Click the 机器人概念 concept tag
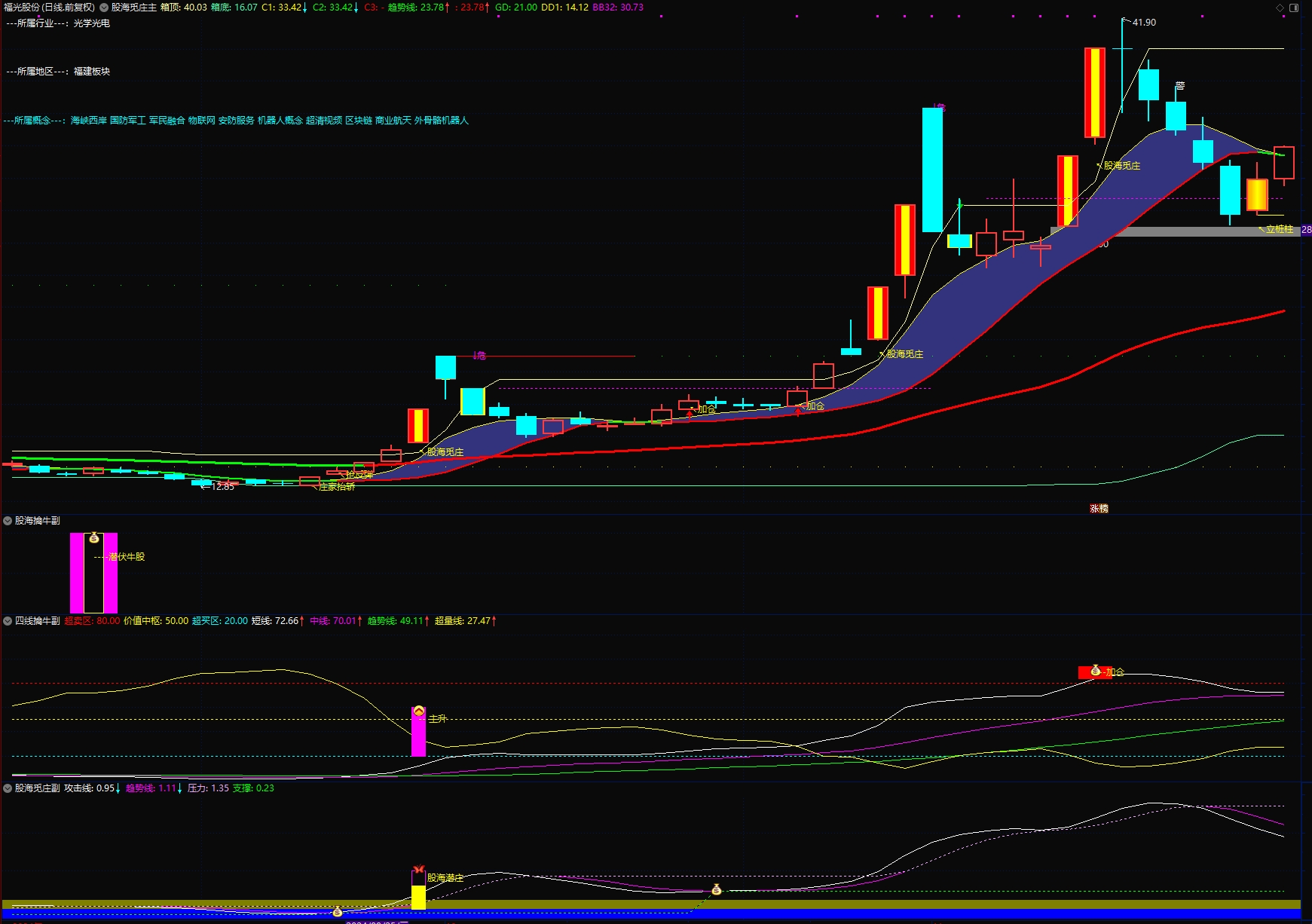The width and height of the screenshot is (1312, 924). [280, 121]
